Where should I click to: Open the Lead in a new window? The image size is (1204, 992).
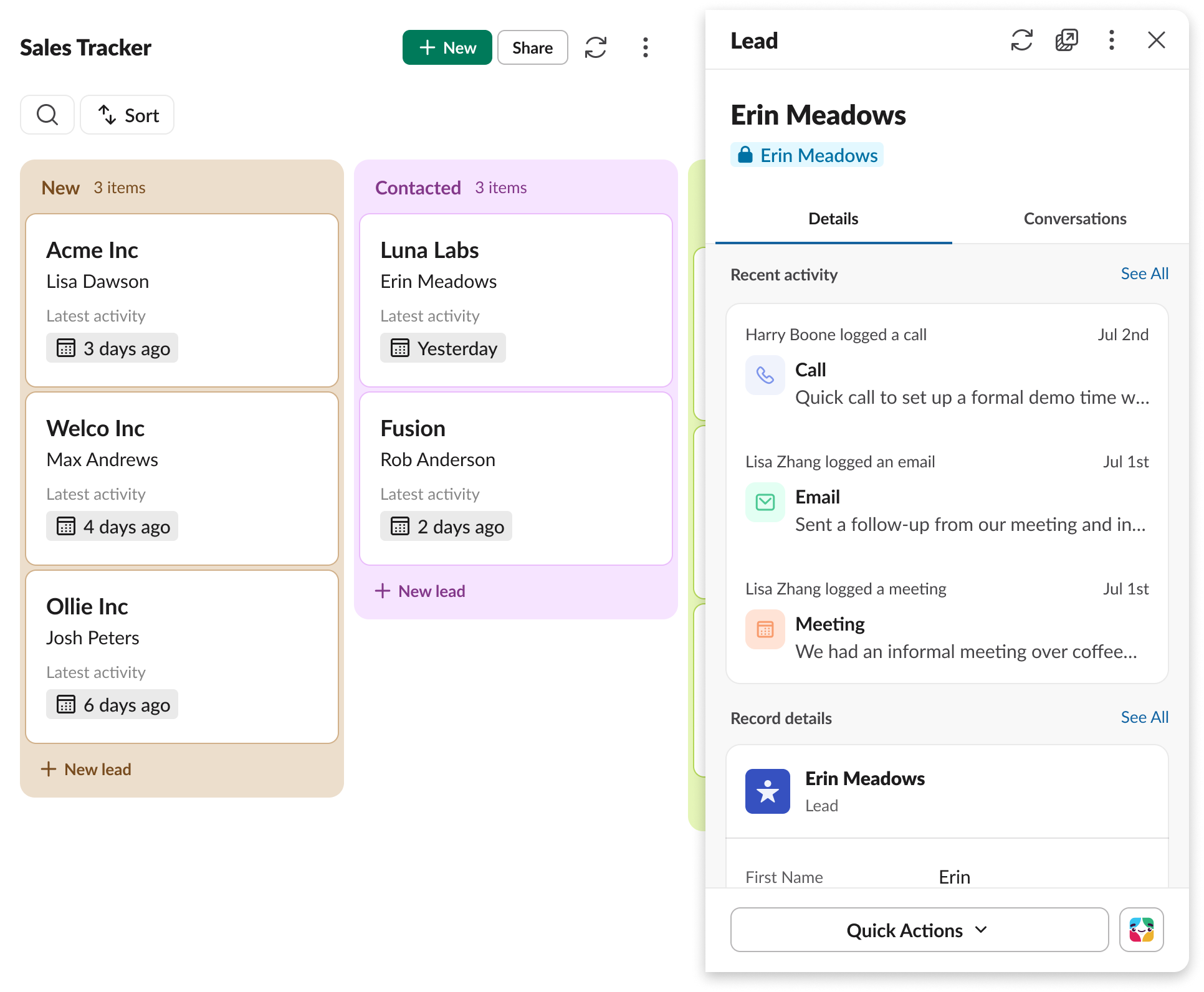point(1067,41)
